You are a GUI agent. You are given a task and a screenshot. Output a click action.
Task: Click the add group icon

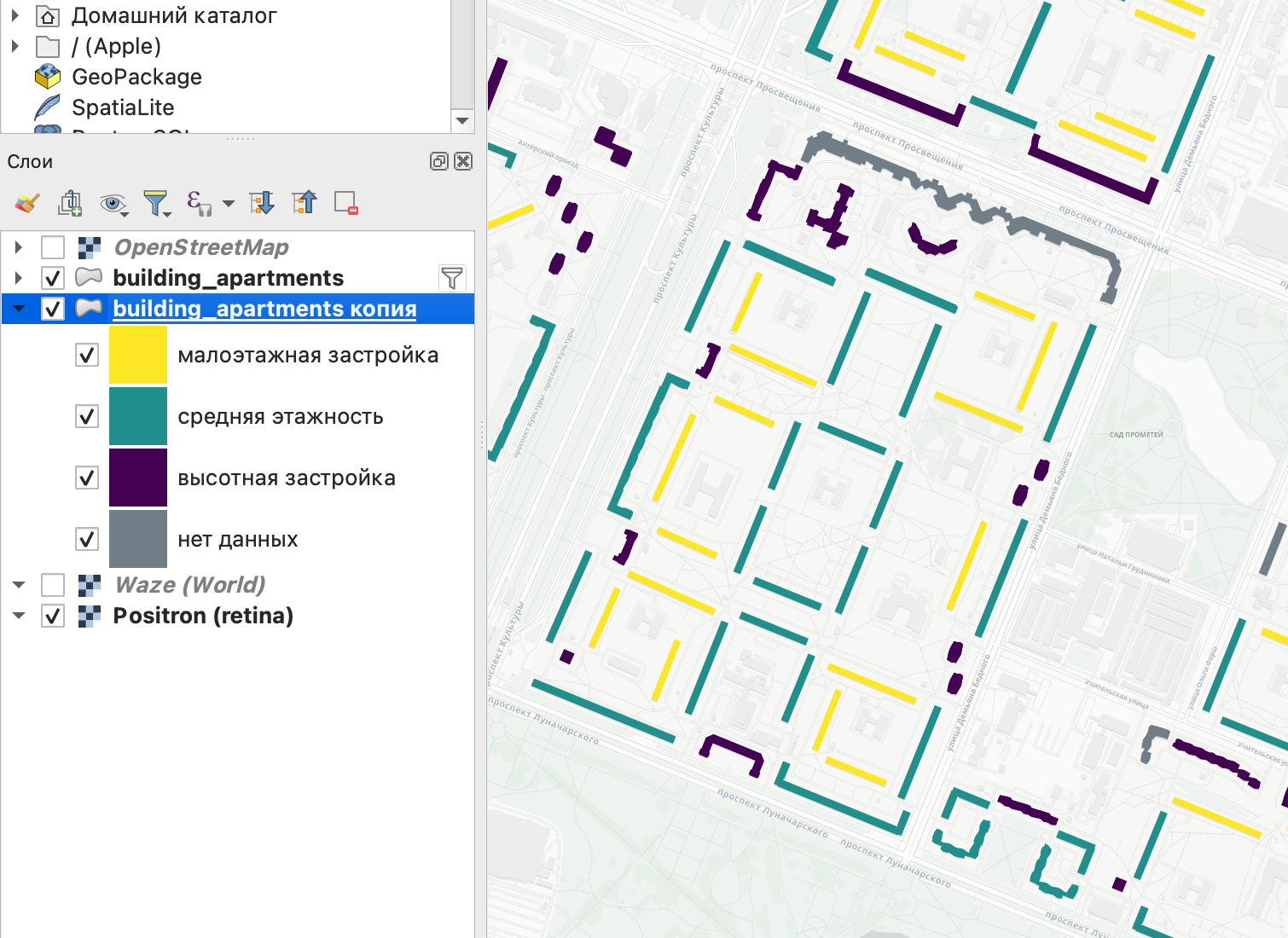pos(69,203)
